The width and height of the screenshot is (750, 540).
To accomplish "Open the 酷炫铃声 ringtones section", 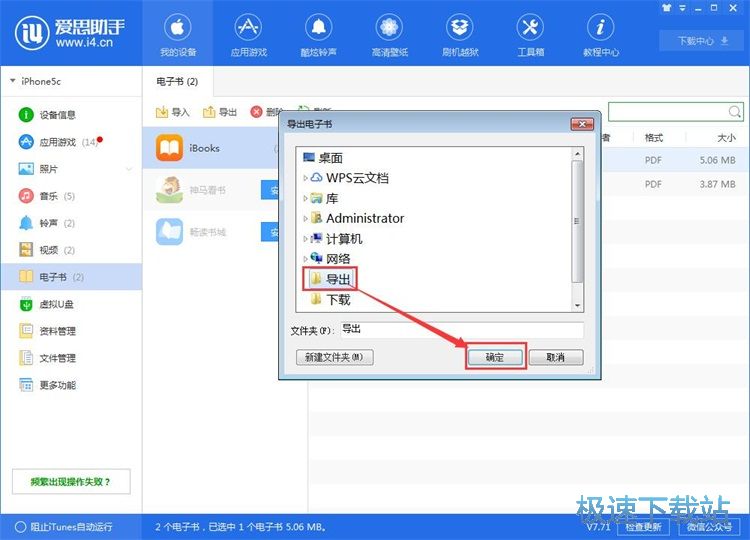I will 319,35.
